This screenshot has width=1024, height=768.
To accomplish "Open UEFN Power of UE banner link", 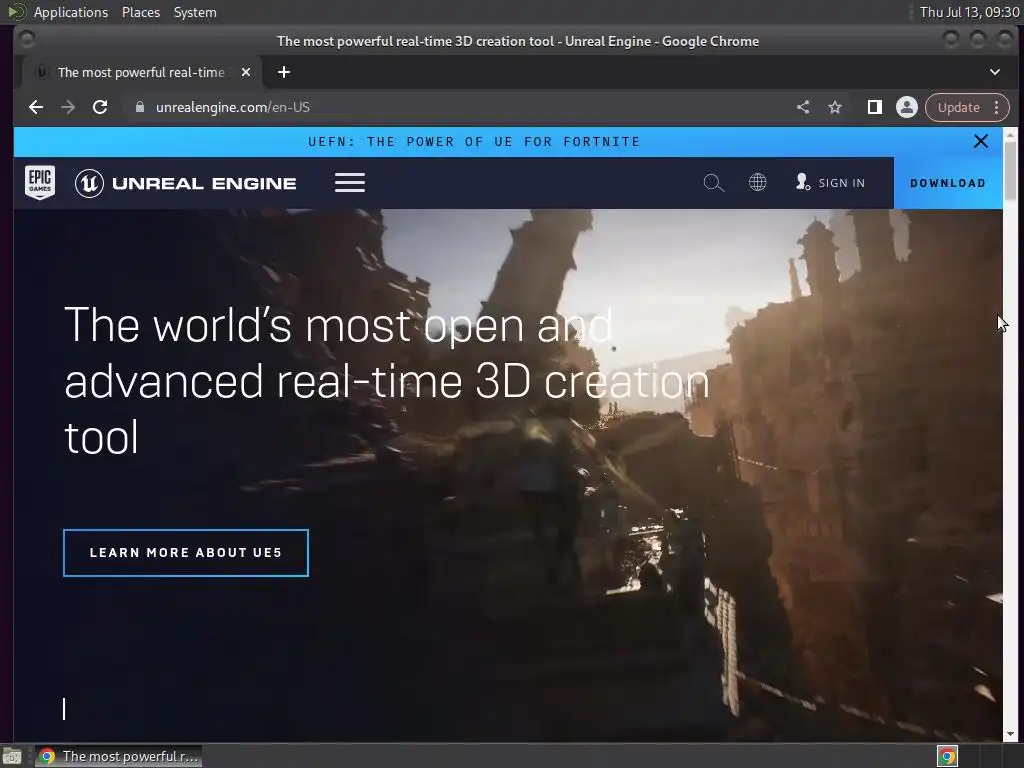I will click(474, 142).
